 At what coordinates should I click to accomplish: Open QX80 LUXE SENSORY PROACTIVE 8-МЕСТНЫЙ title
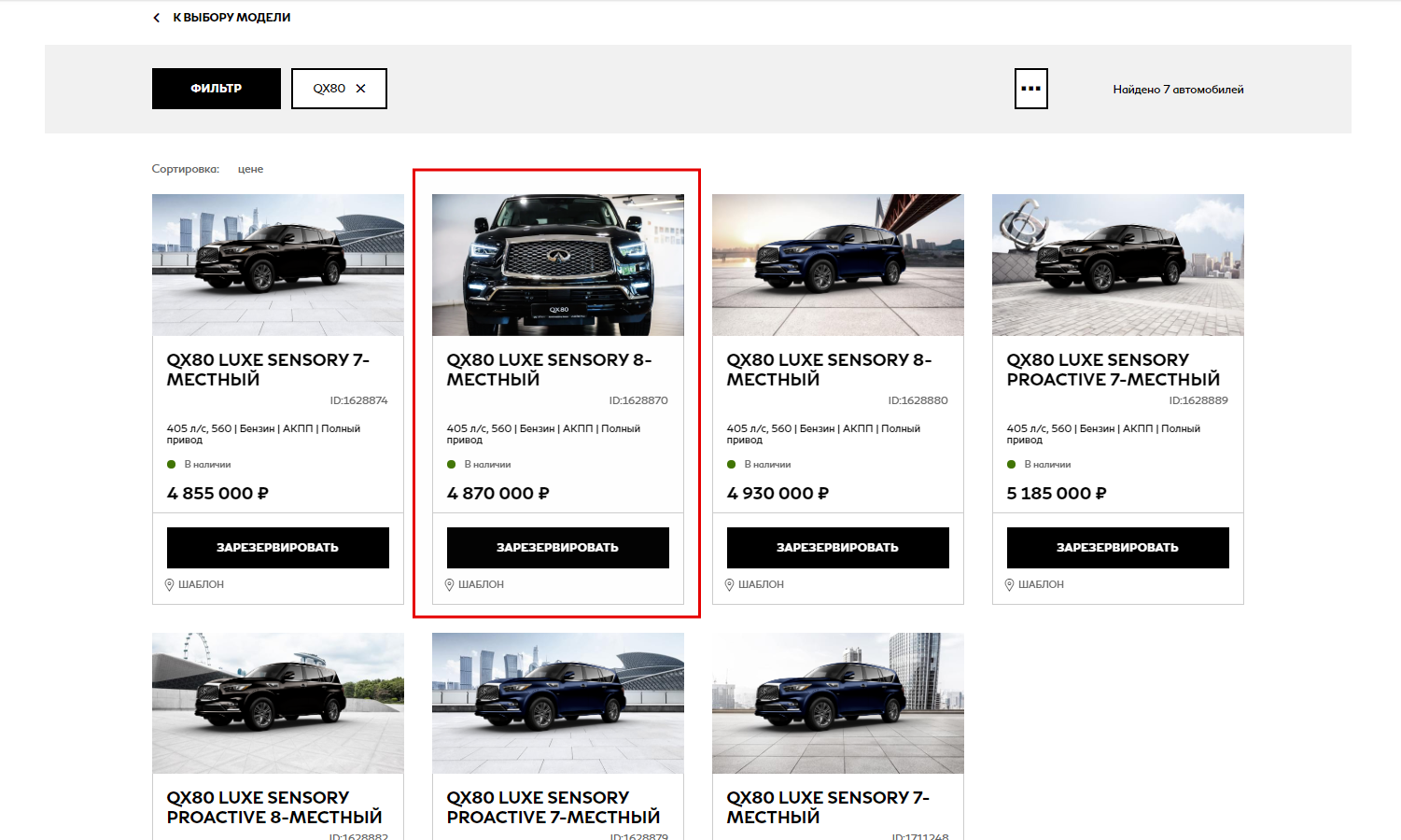coord(274,807)
